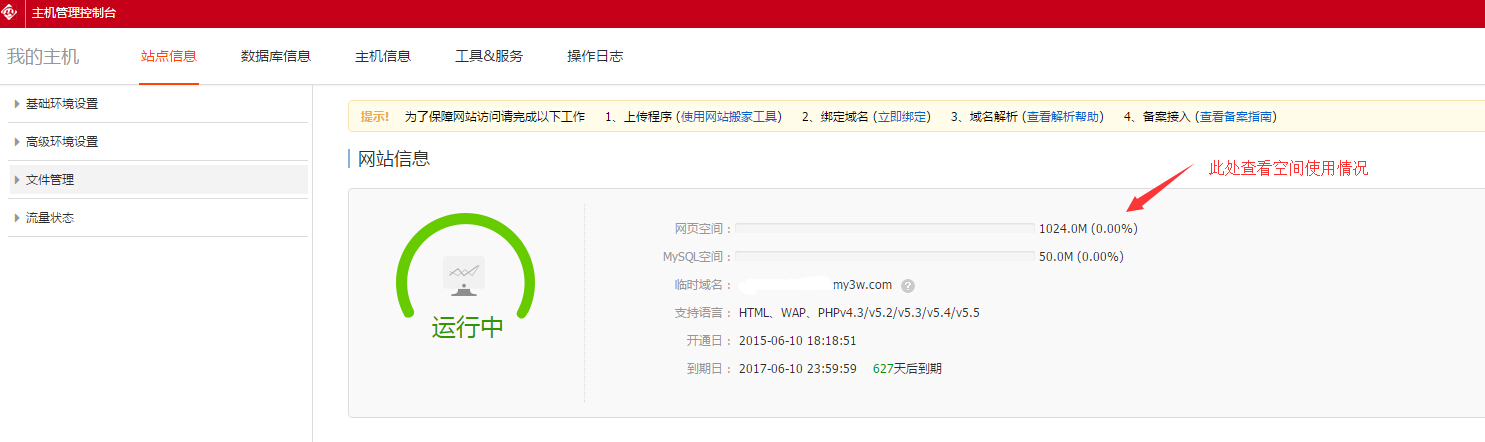Click the 我的主机 heading
The height and width of the screenshot is (442, 1485).
tap(43, 57)
